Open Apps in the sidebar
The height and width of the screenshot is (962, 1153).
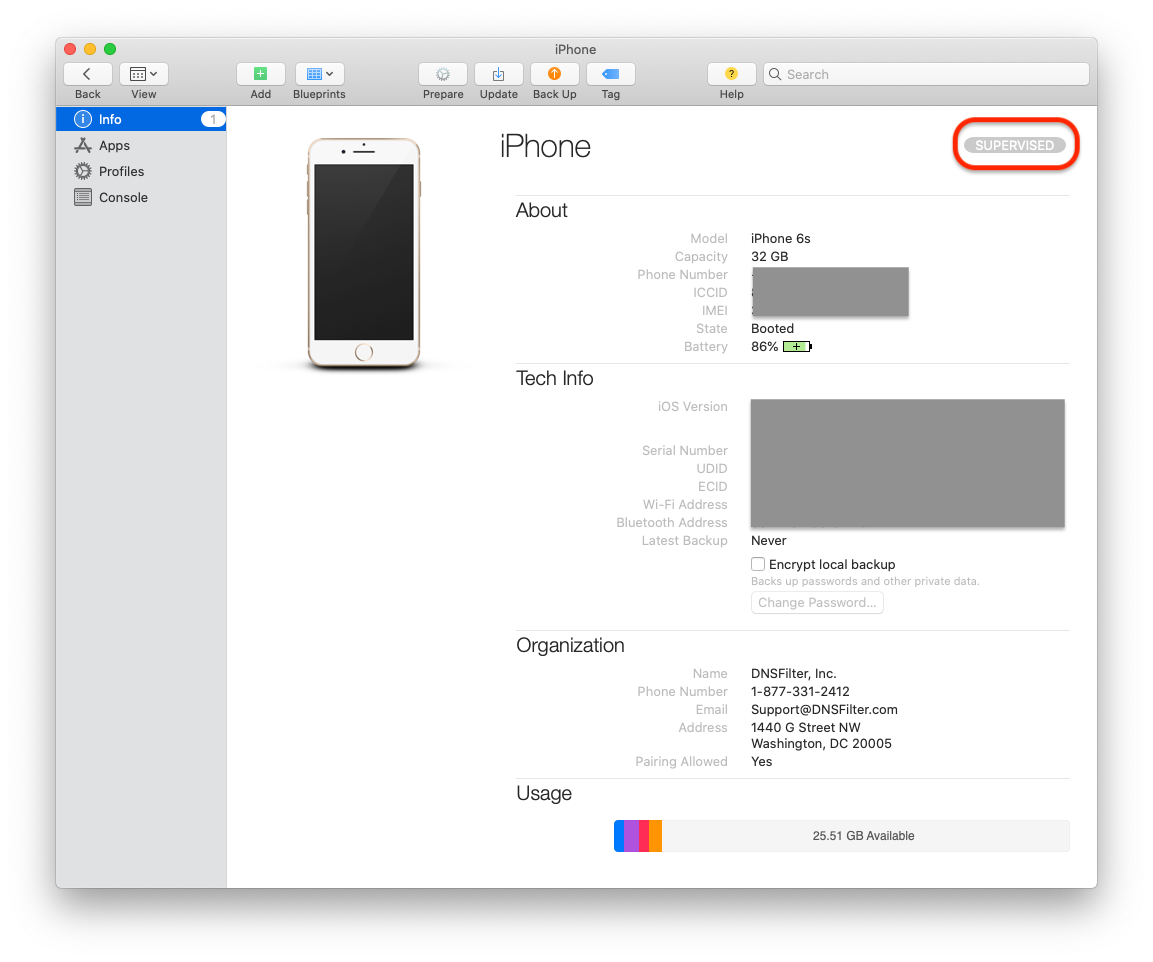pos(141,146)
